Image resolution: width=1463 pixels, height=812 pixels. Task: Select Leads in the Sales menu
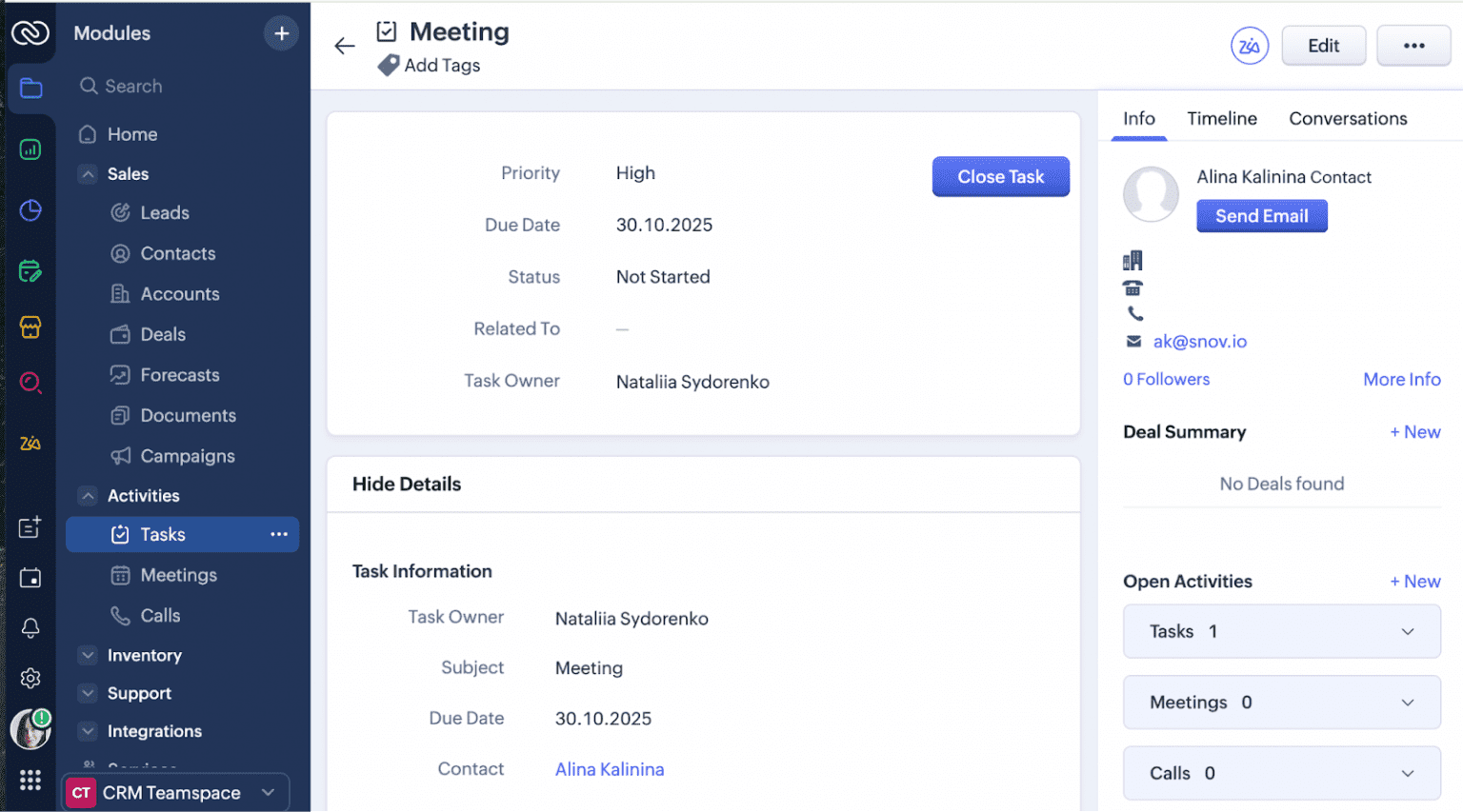(165, 213)
